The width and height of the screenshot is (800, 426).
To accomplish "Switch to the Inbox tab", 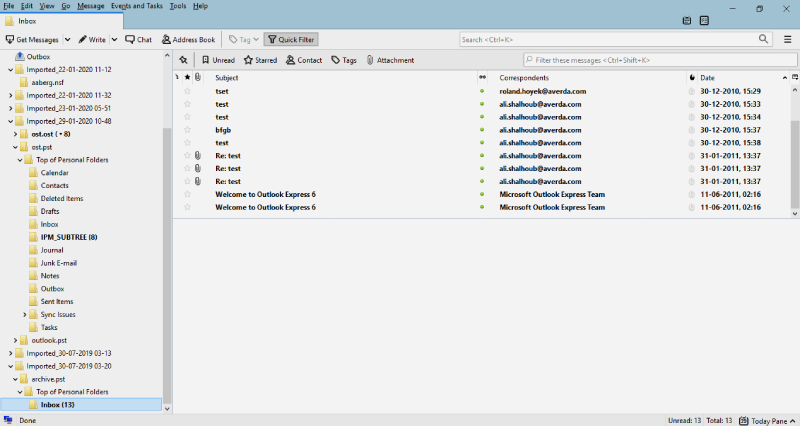I will pyautogui.click(x=62, y=21).
